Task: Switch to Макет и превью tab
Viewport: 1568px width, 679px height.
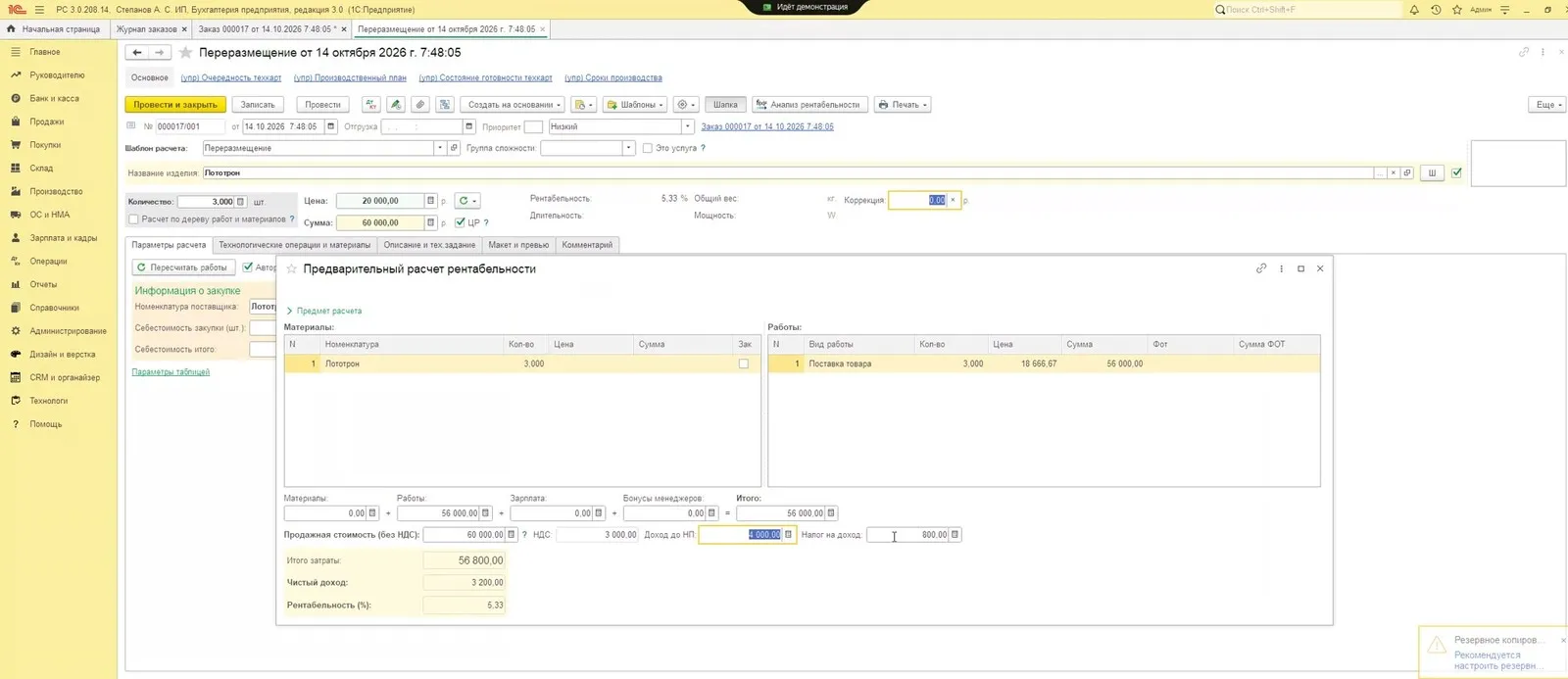Action: click(518, 245)
